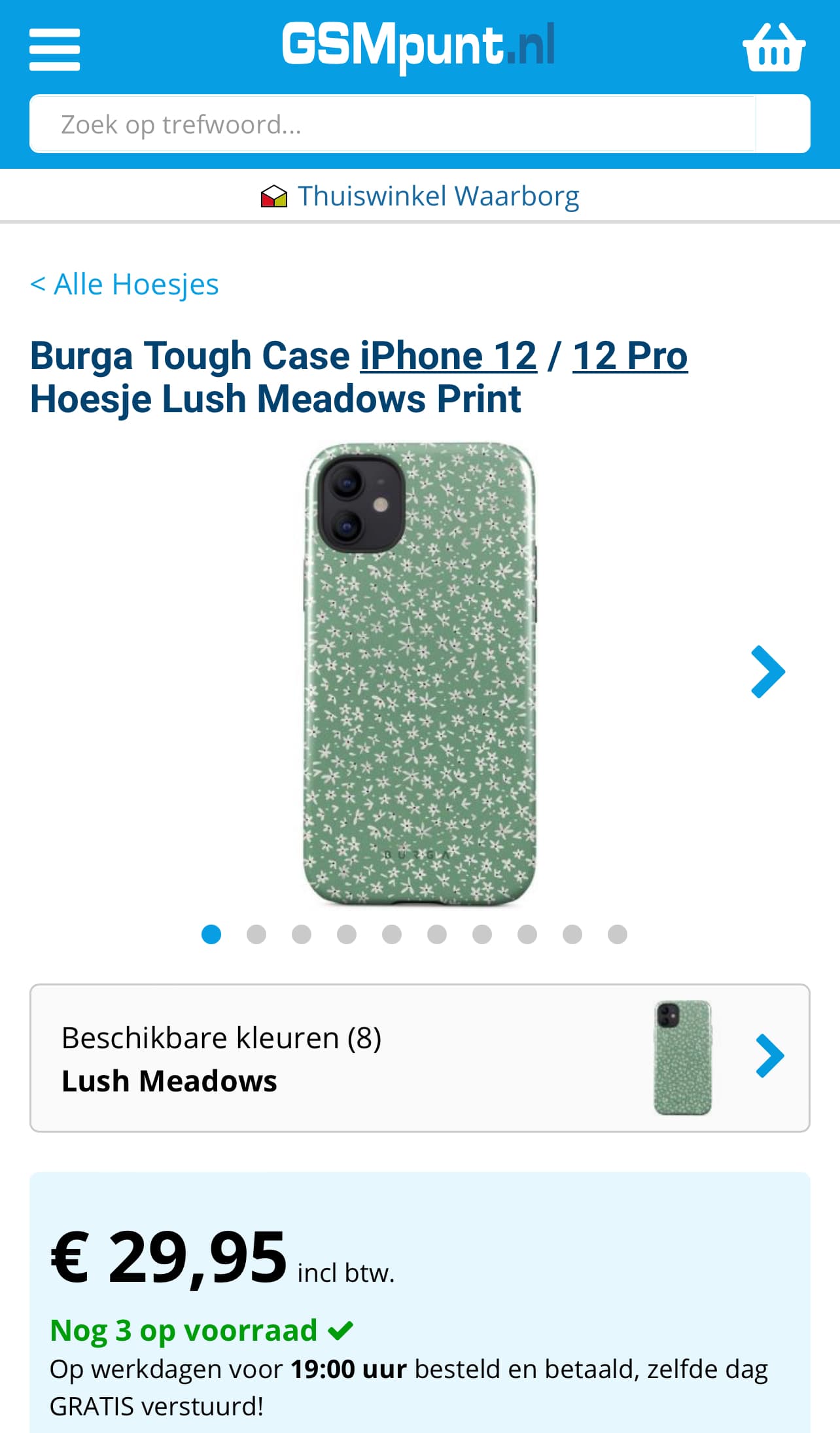This screenshot has height=1433, width=840.
Task: Select the fifth carousel dot
Action: click(392, 934)
